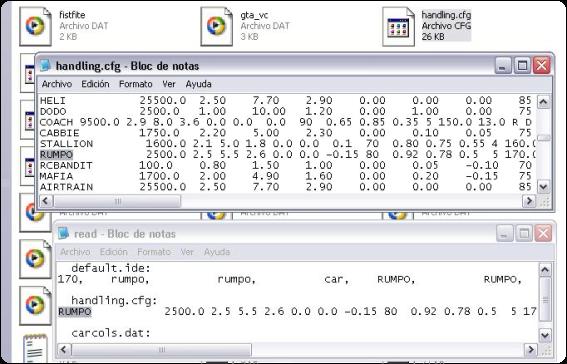The height and width of the screenshot is (364, 567).
Task: Click the handling.cfg file name label
Action: pos(446,15)
